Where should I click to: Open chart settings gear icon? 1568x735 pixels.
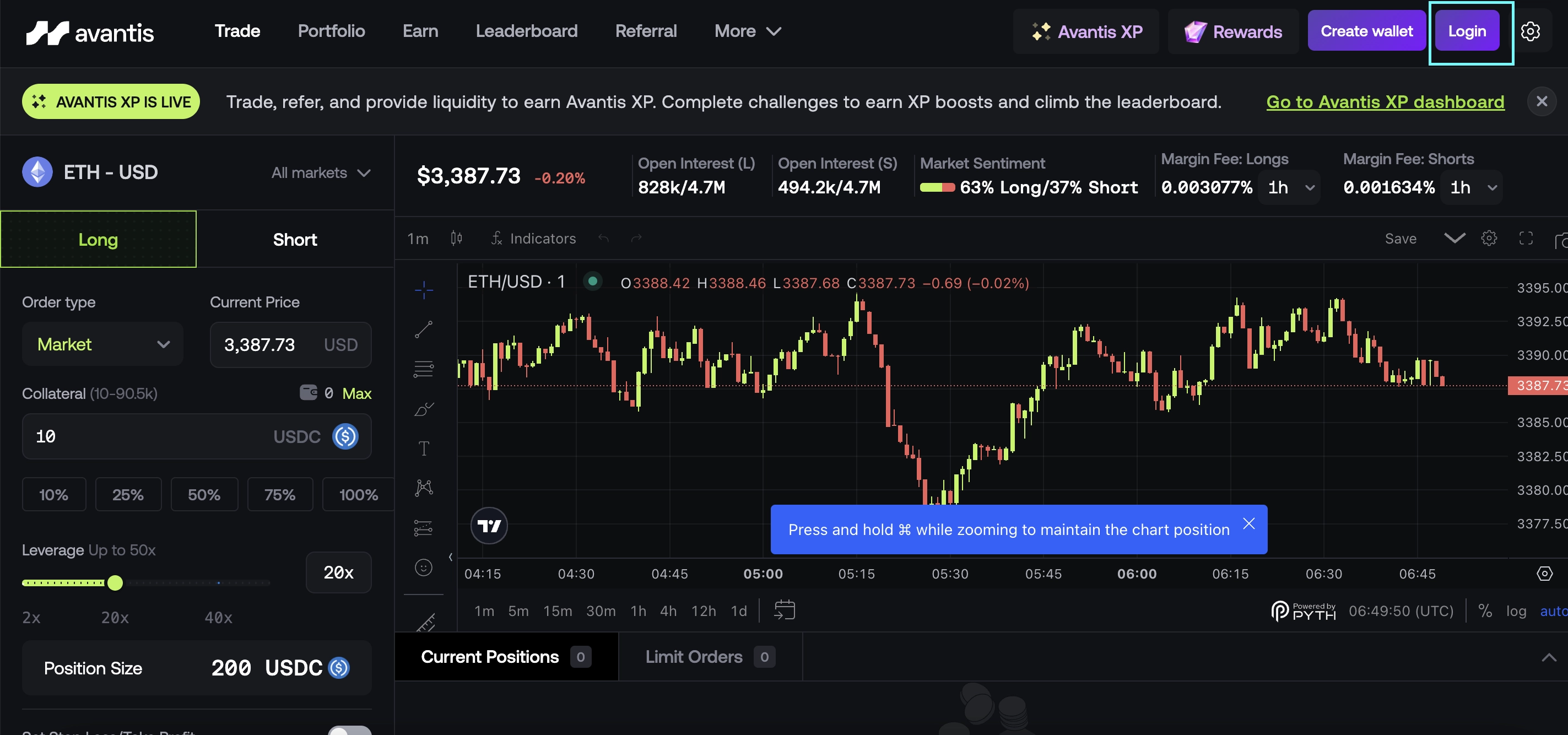point(1489,238)
